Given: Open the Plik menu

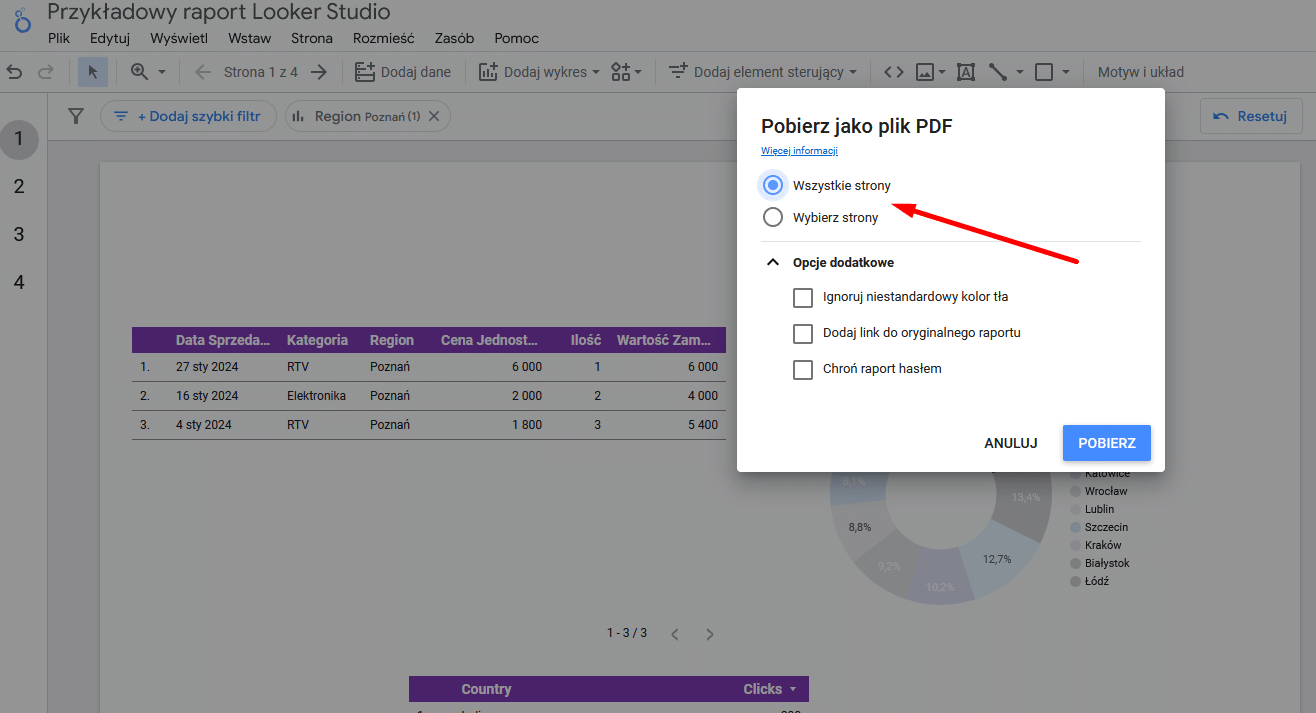Looking at the screenshot, I should 59,38.
